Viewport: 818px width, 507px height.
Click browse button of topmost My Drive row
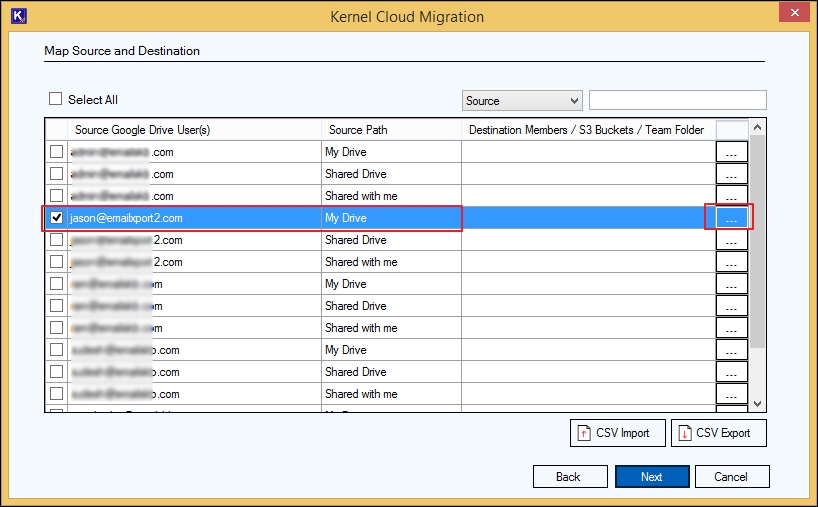tap(731, 152)
